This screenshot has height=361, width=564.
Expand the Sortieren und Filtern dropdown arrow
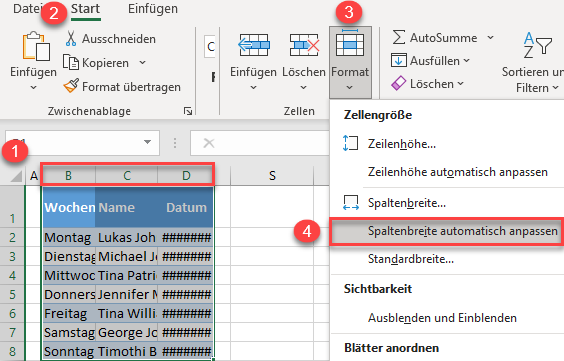555,87
